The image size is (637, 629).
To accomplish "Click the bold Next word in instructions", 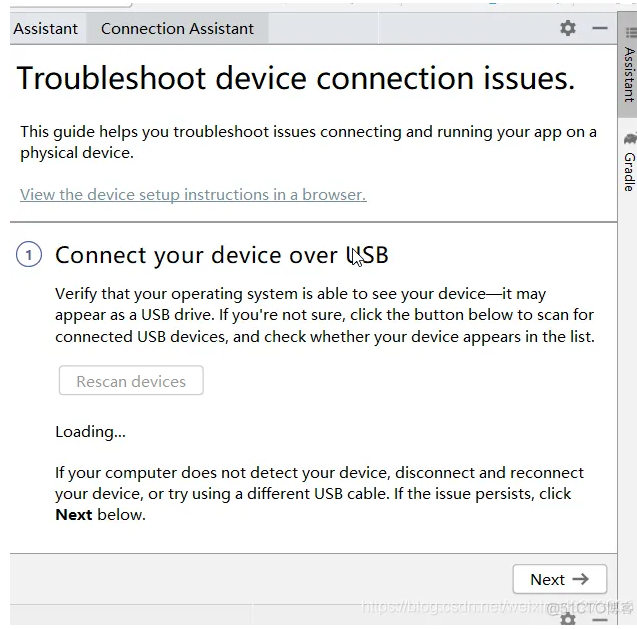I will click(x=73, y=514).
